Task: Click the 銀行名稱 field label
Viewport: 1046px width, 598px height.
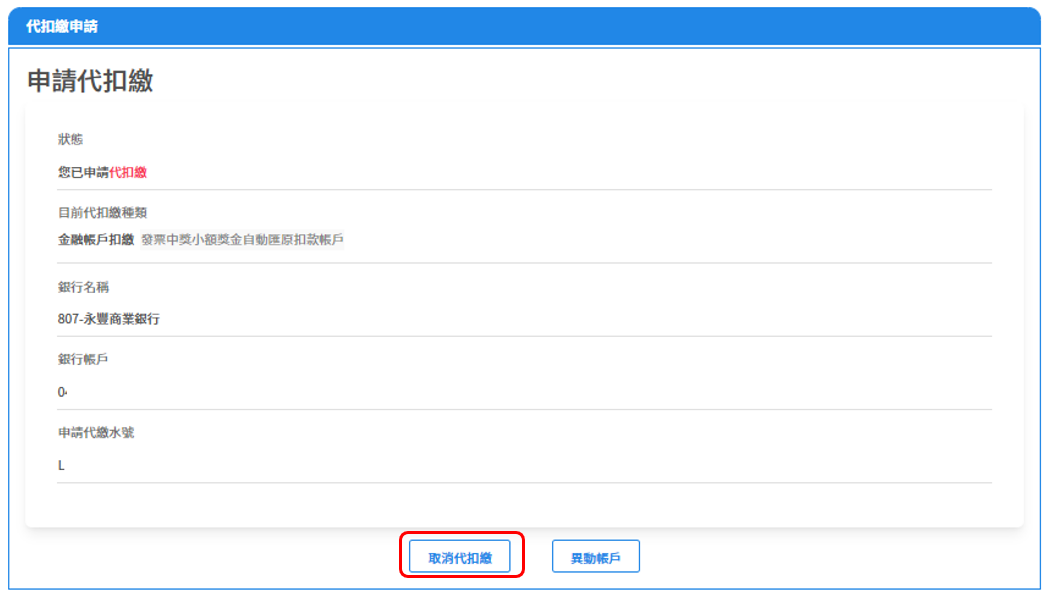Action: tap(83, 287)
